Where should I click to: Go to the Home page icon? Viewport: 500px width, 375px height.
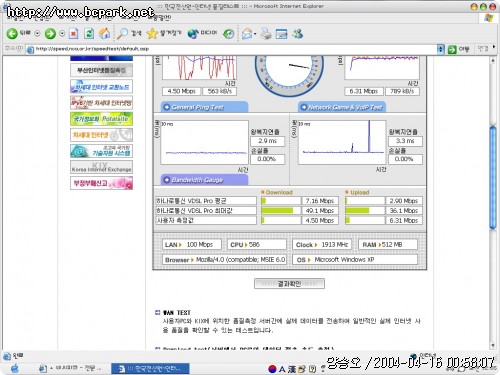(105, 33)
